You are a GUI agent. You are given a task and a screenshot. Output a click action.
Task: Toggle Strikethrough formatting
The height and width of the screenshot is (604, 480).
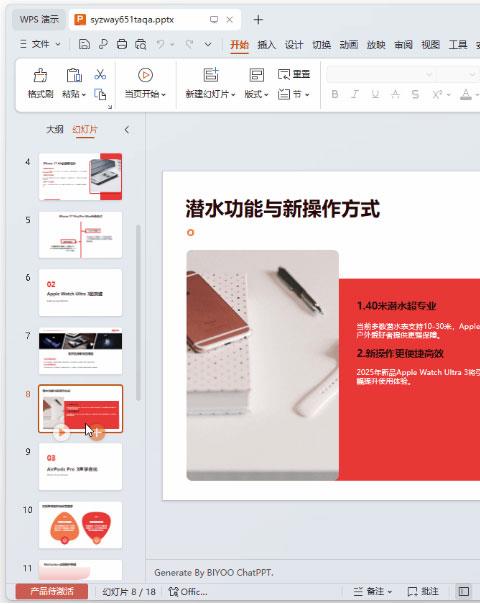[415, 94]
